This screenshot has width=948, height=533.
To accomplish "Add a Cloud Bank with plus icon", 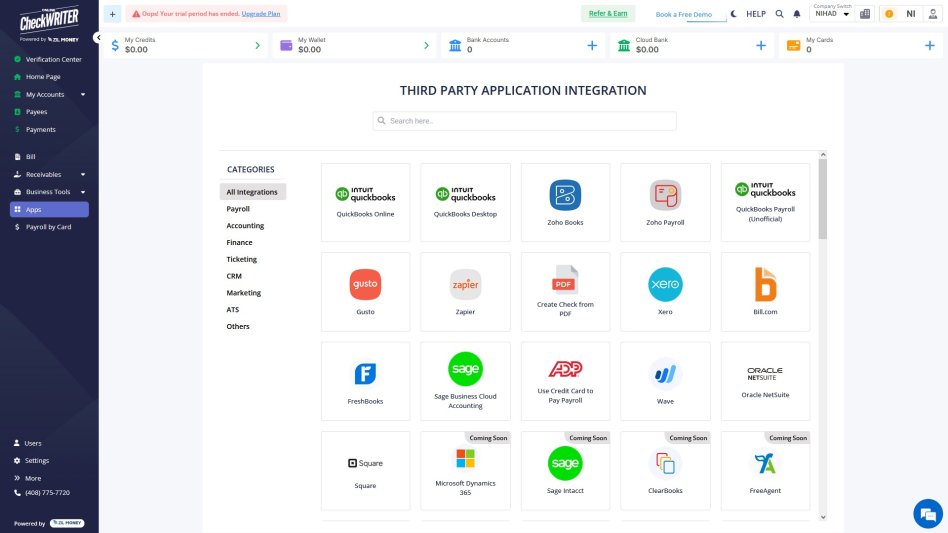I will [761, 45].
